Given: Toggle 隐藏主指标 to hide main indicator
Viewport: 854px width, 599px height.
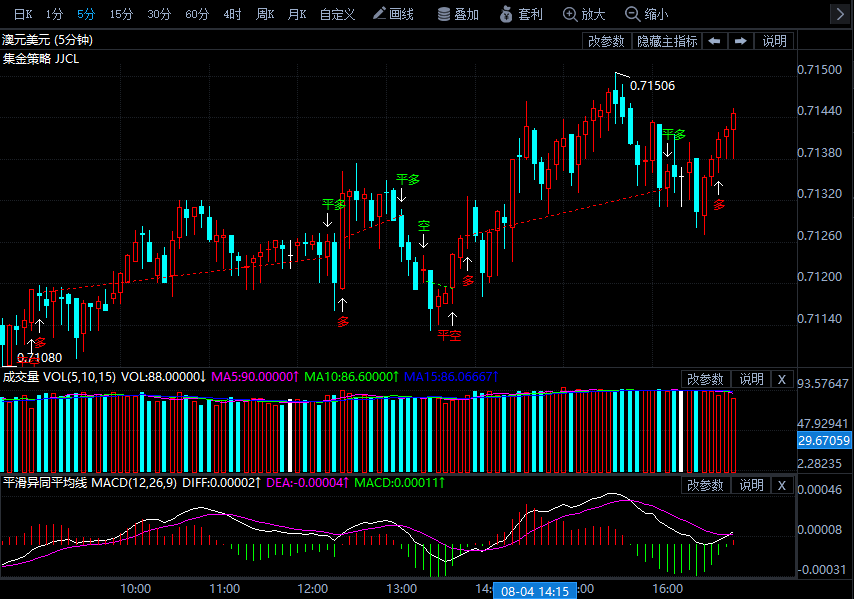Looking at the screenshot, I should (667, 41).
